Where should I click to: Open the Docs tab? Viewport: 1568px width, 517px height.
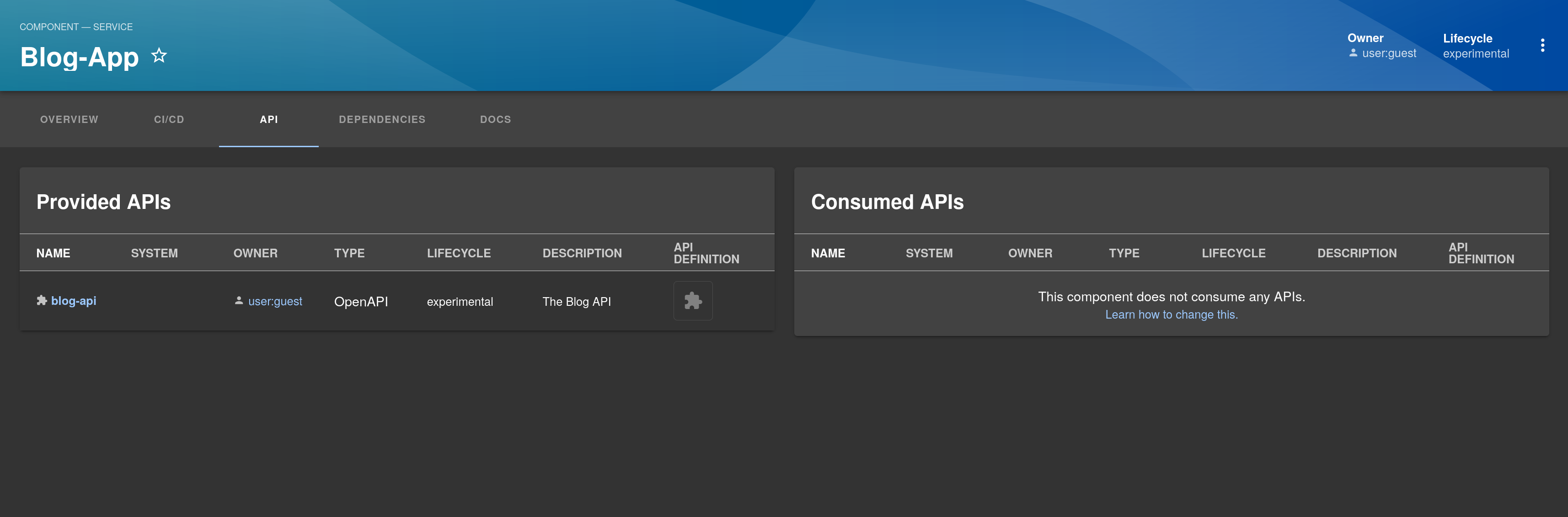(x=495, y=119)
